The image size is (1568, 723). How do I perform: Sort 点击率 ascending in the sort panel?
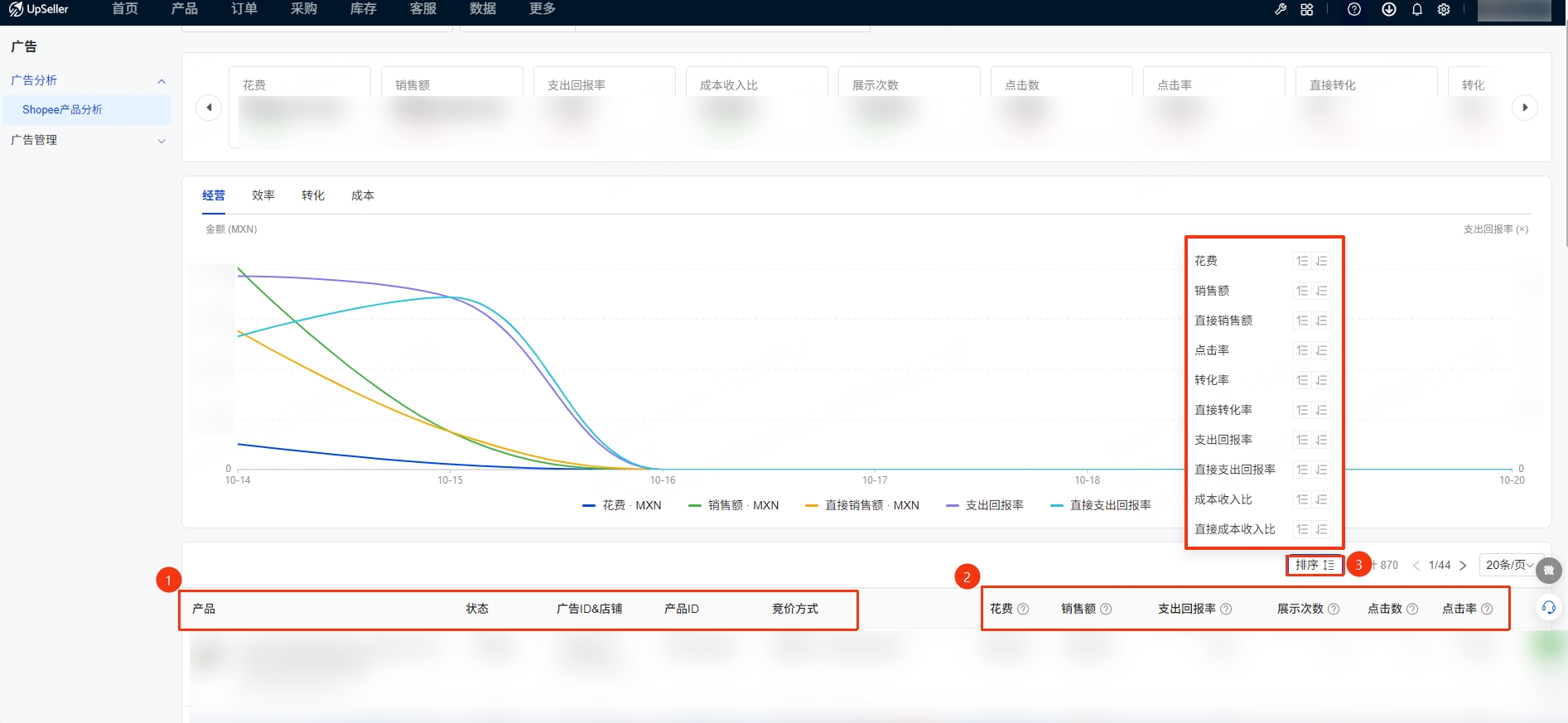[1302, 350]
